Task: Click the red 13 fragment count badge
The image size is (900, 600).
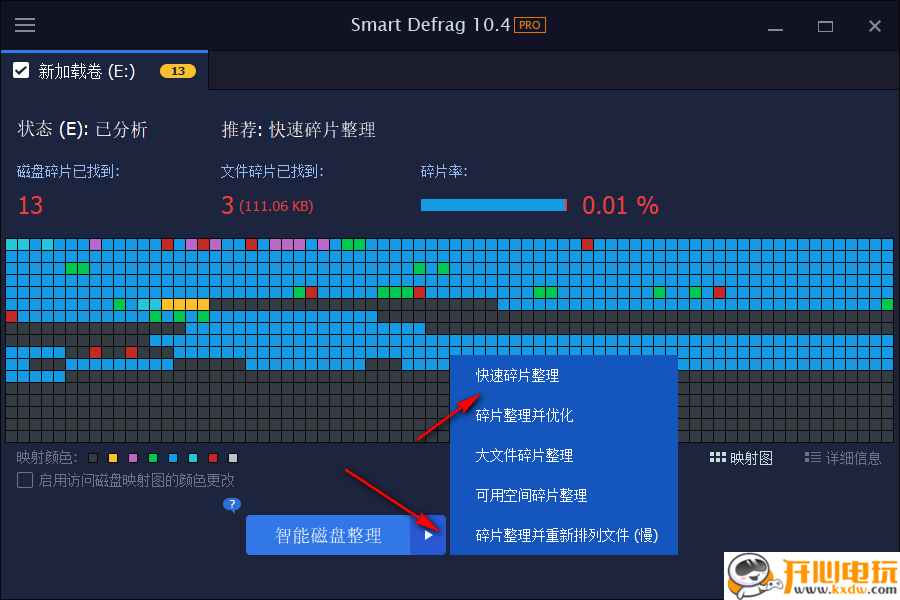Action: pos(177,71)
